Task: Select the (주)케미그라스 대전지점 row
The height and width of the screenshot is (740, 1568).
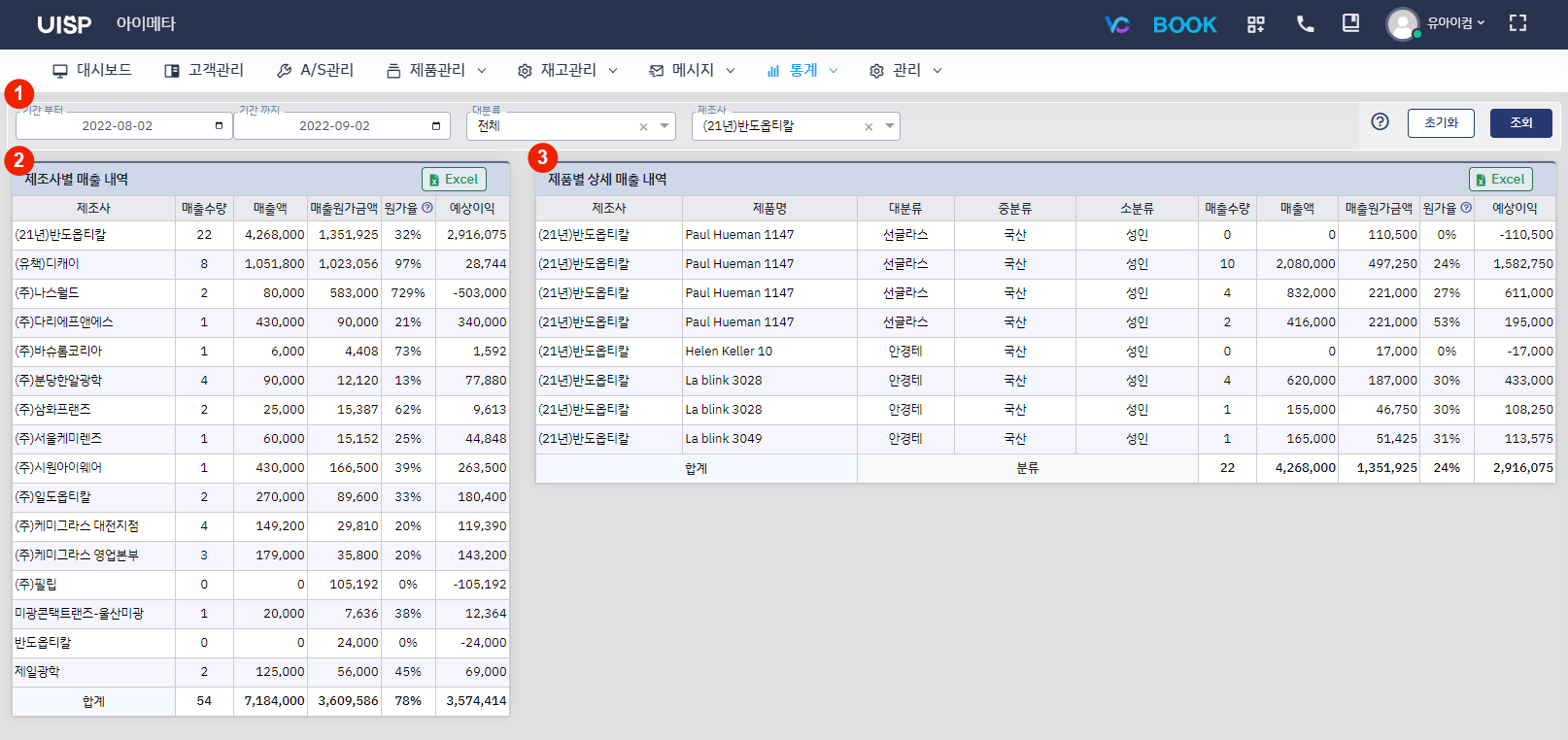Action: click(x=260, y=526)
